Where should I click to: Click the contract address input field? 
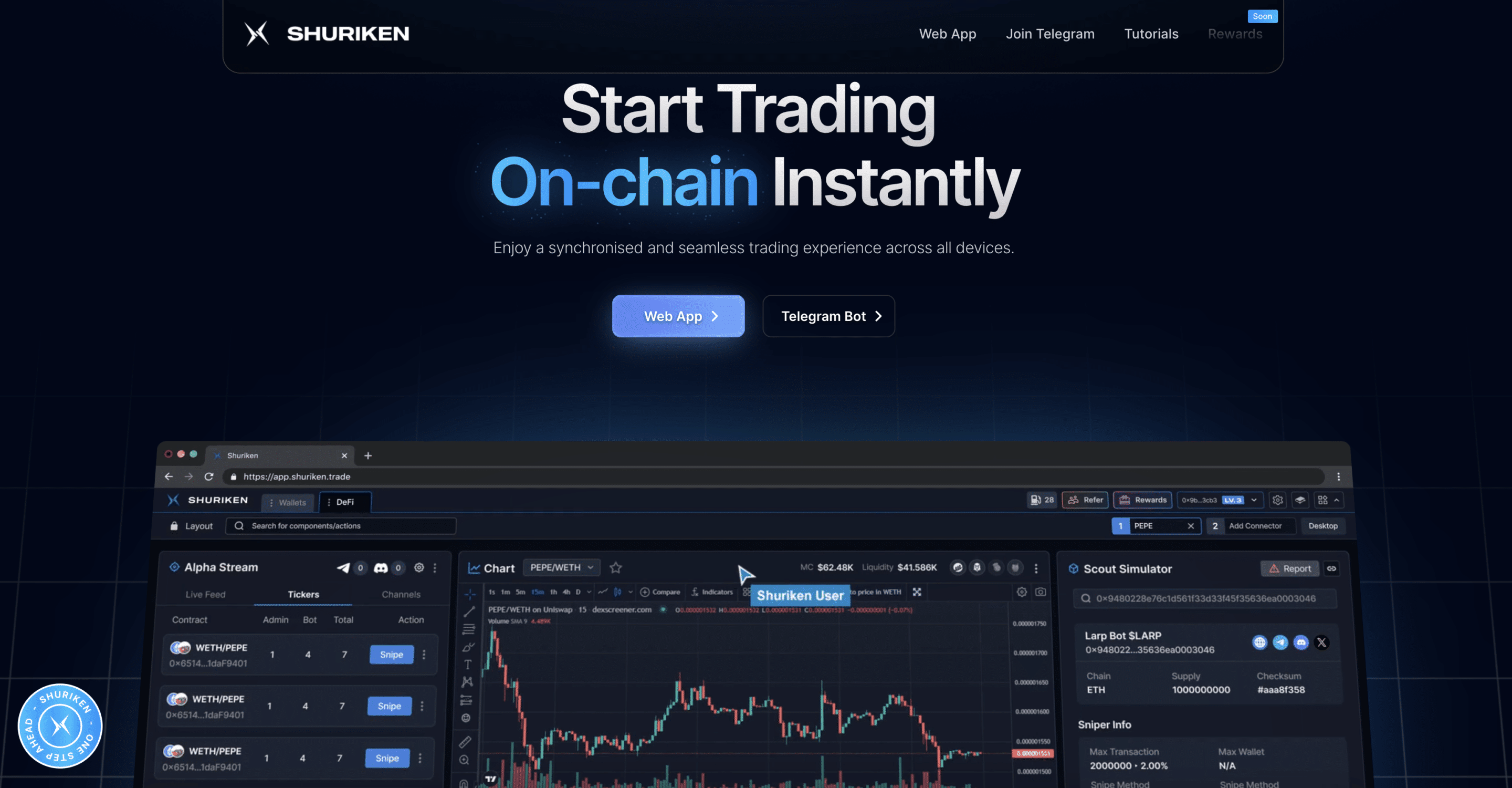1204,598
